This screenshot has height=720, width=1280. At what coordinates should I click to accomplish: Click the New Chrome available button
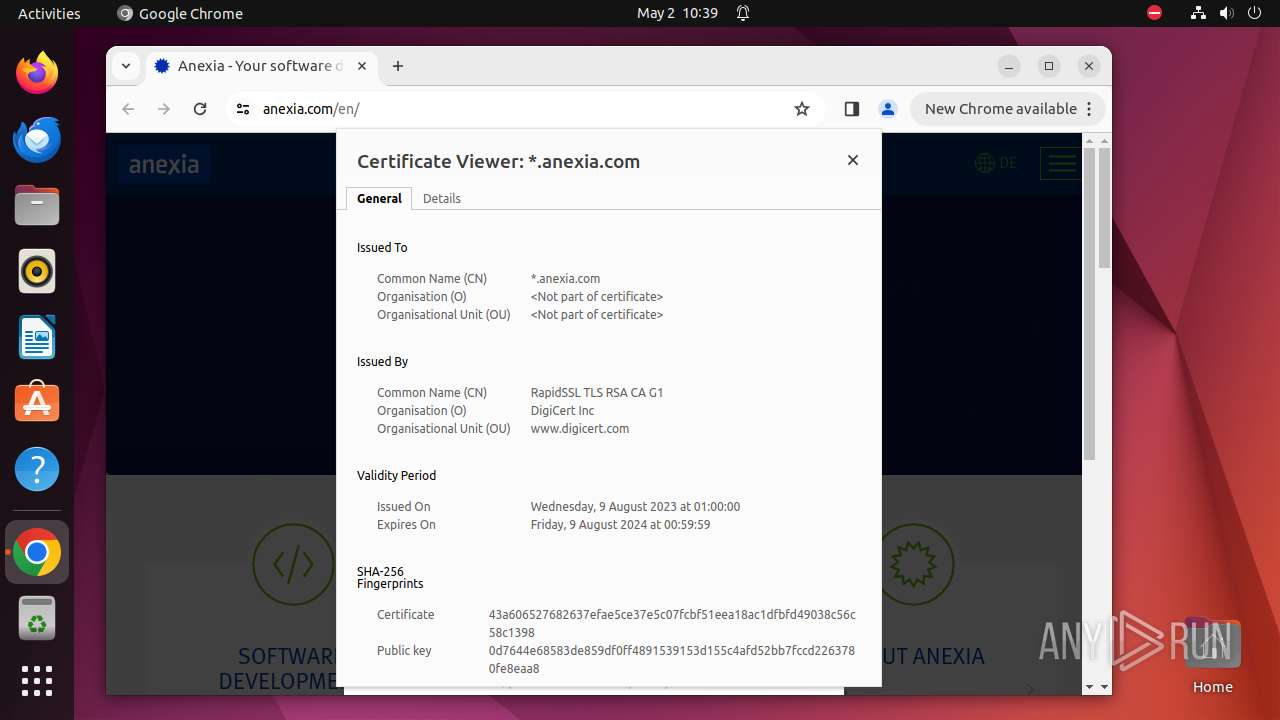[1008, 109]
